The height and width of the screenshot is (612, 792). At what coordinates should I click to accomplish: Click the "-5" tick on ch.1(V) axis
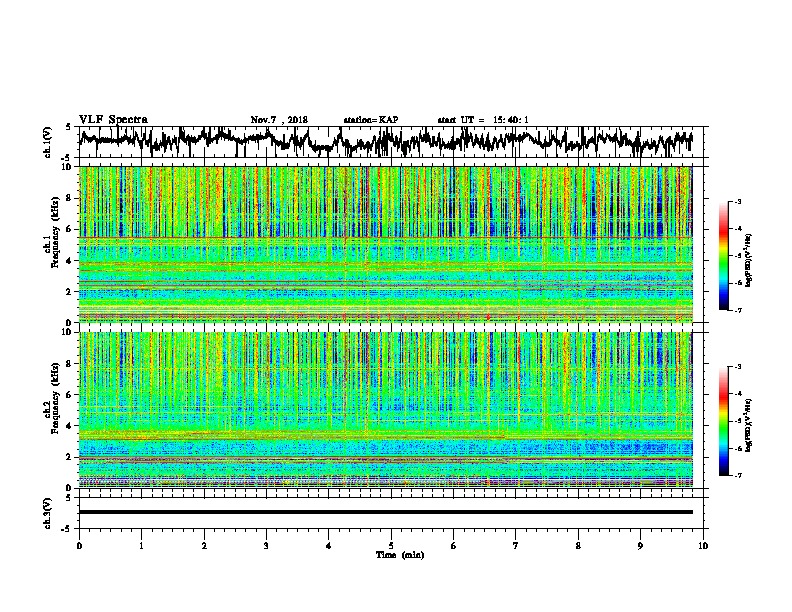67,158
